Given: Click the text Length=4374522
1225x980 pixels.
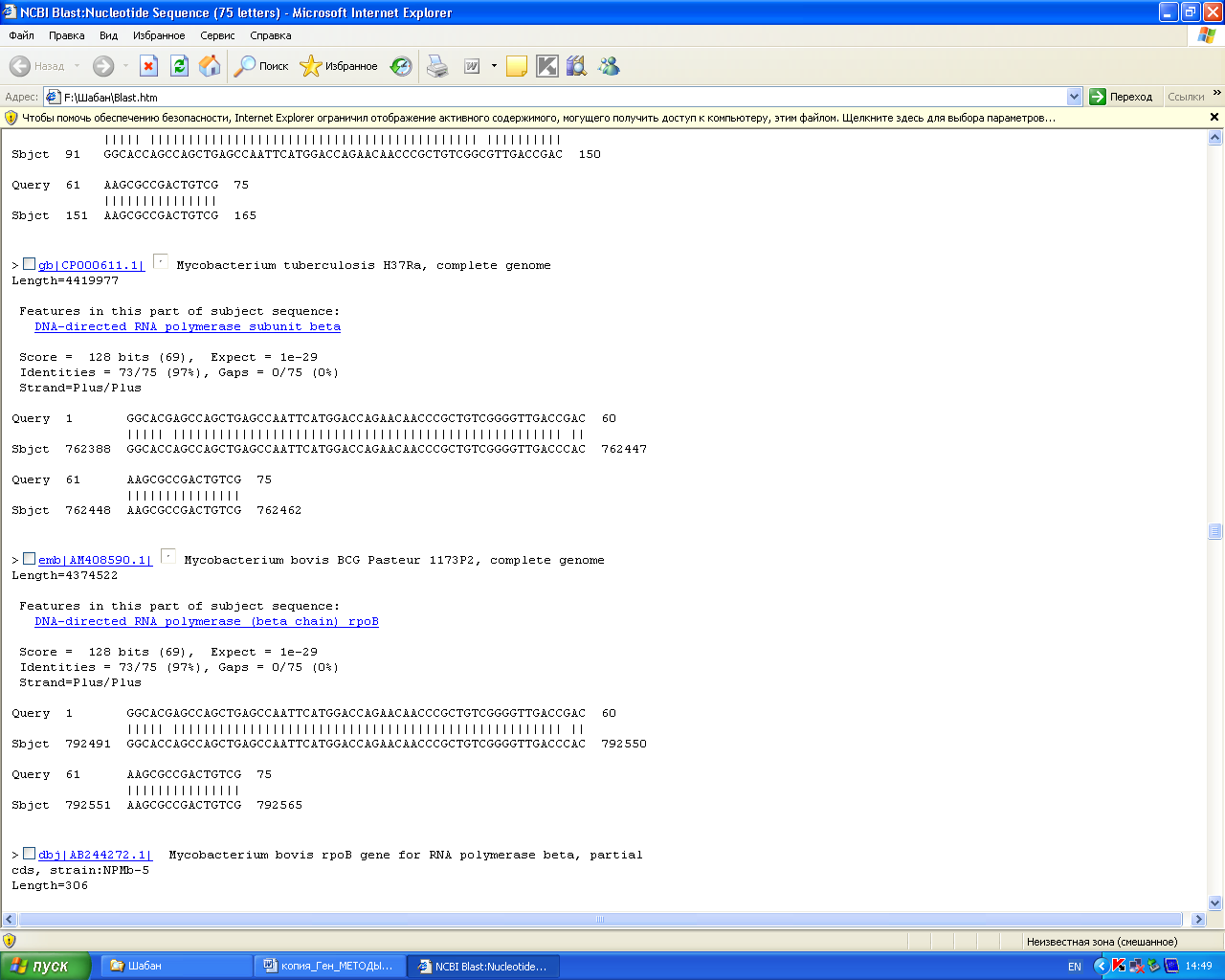Looking at the screenshot, I should 65,575.
